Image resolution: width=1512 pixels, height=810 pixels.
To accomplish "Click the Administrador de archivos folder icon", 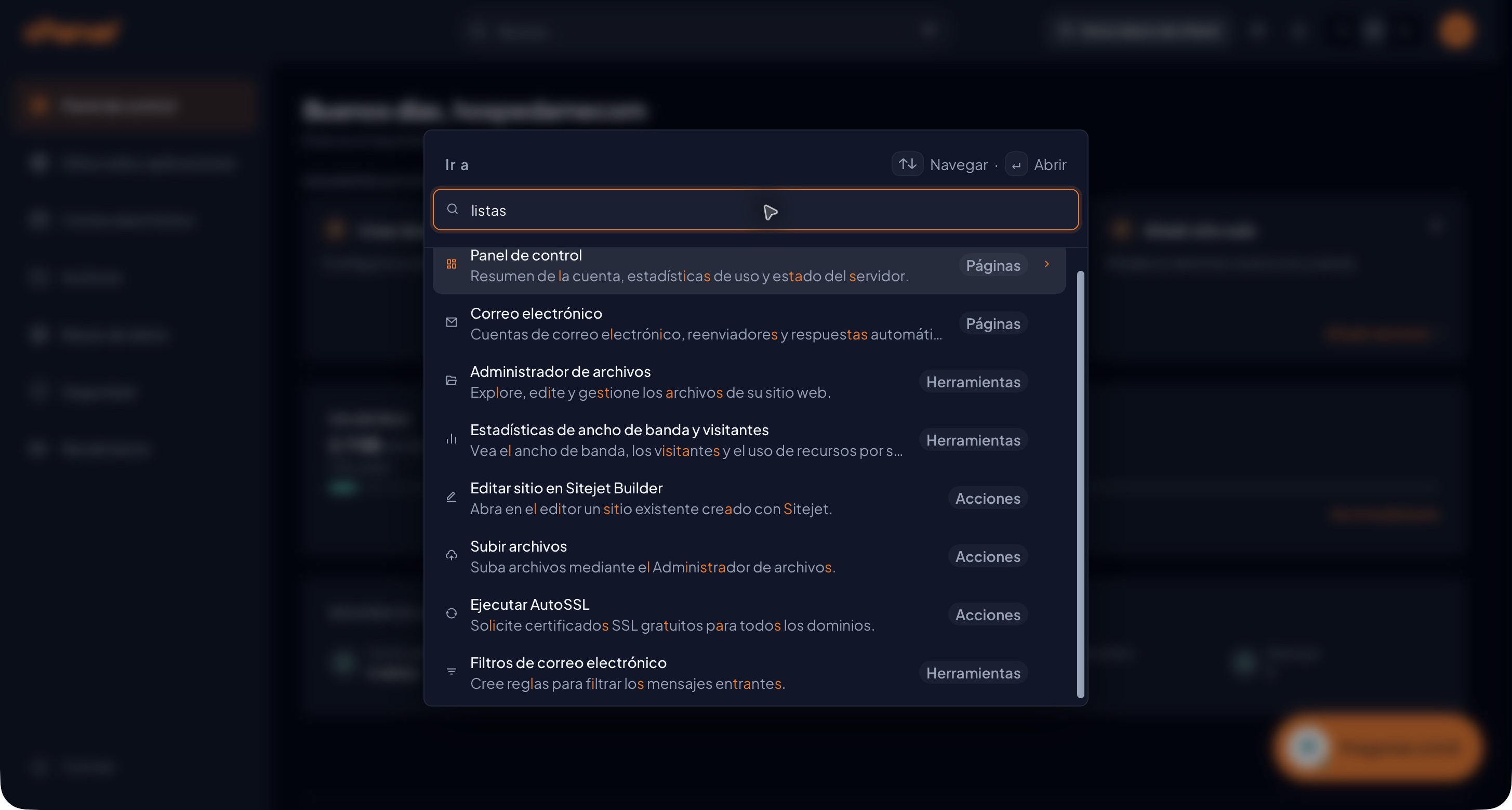I will (452, 381).
